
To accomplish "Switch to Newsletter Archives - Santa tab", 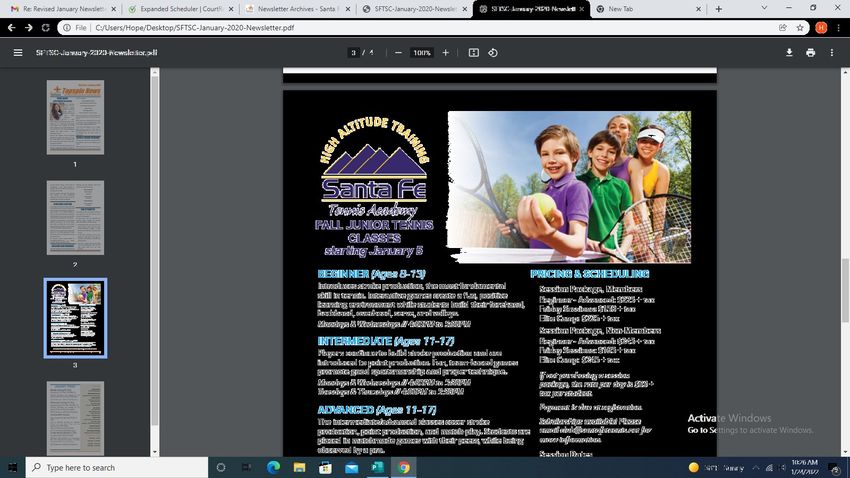I will (298, 9).
